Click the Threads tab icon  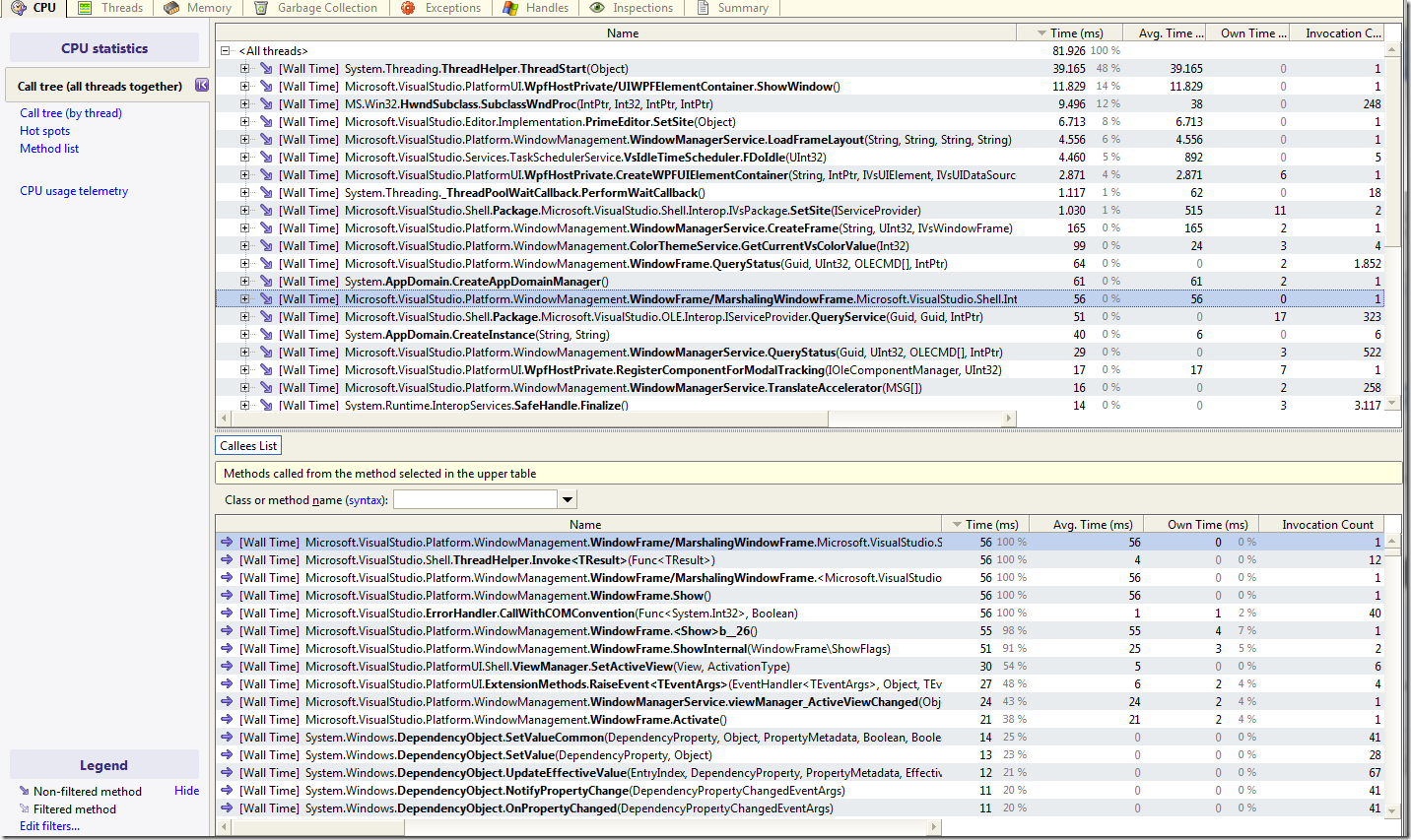pos(85,8)
